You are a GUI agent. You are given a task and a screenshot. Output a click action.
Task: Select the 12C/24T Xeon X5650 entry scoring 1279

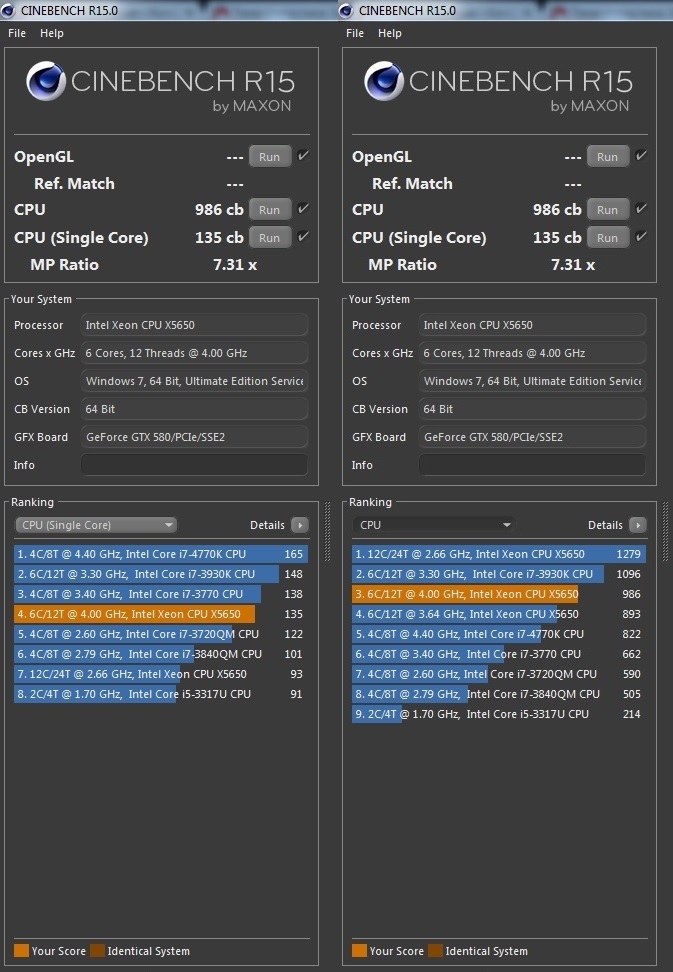[x=498, y=554]
